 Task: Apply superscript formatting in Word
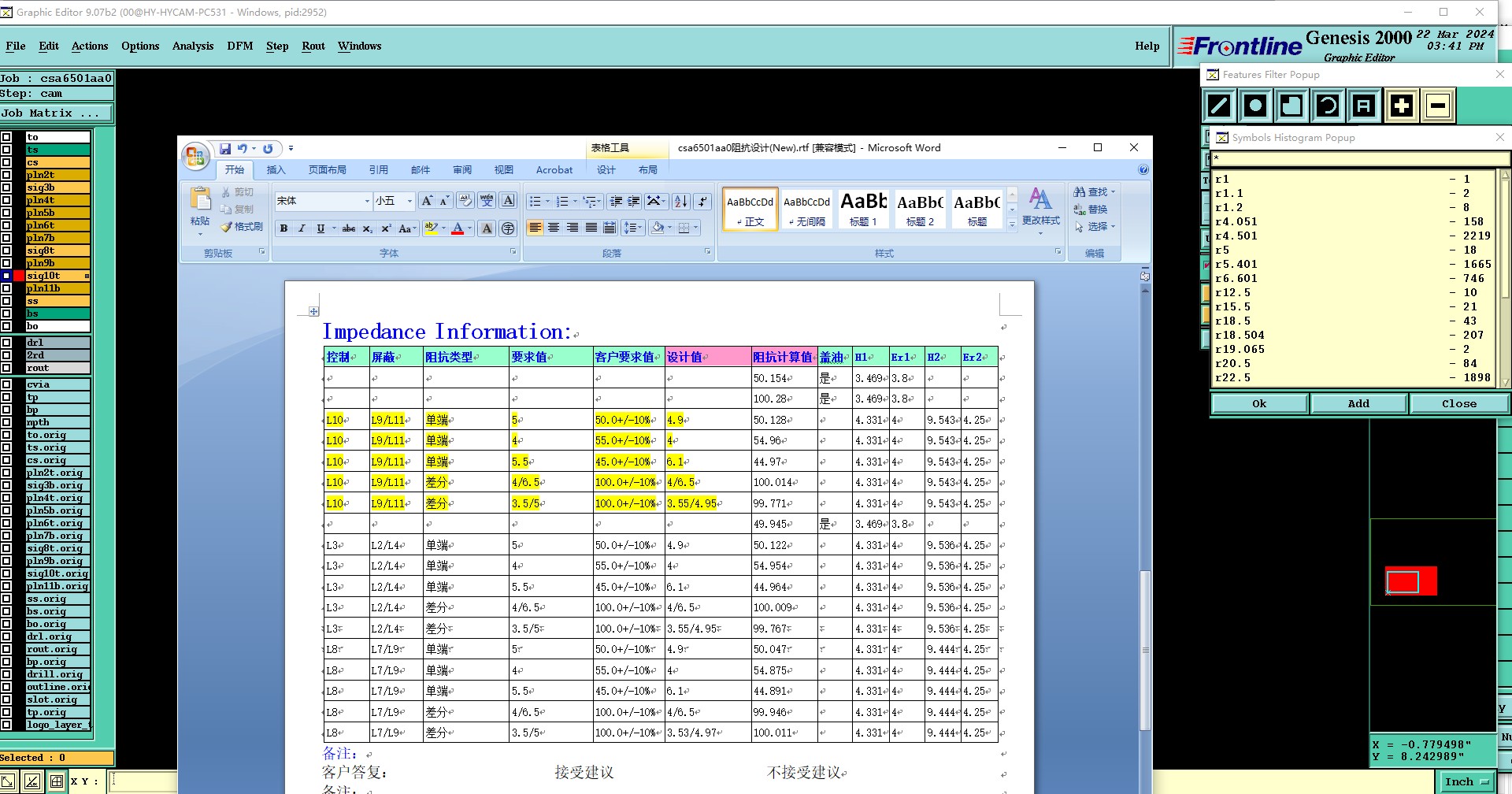click(x=386, y=228)
